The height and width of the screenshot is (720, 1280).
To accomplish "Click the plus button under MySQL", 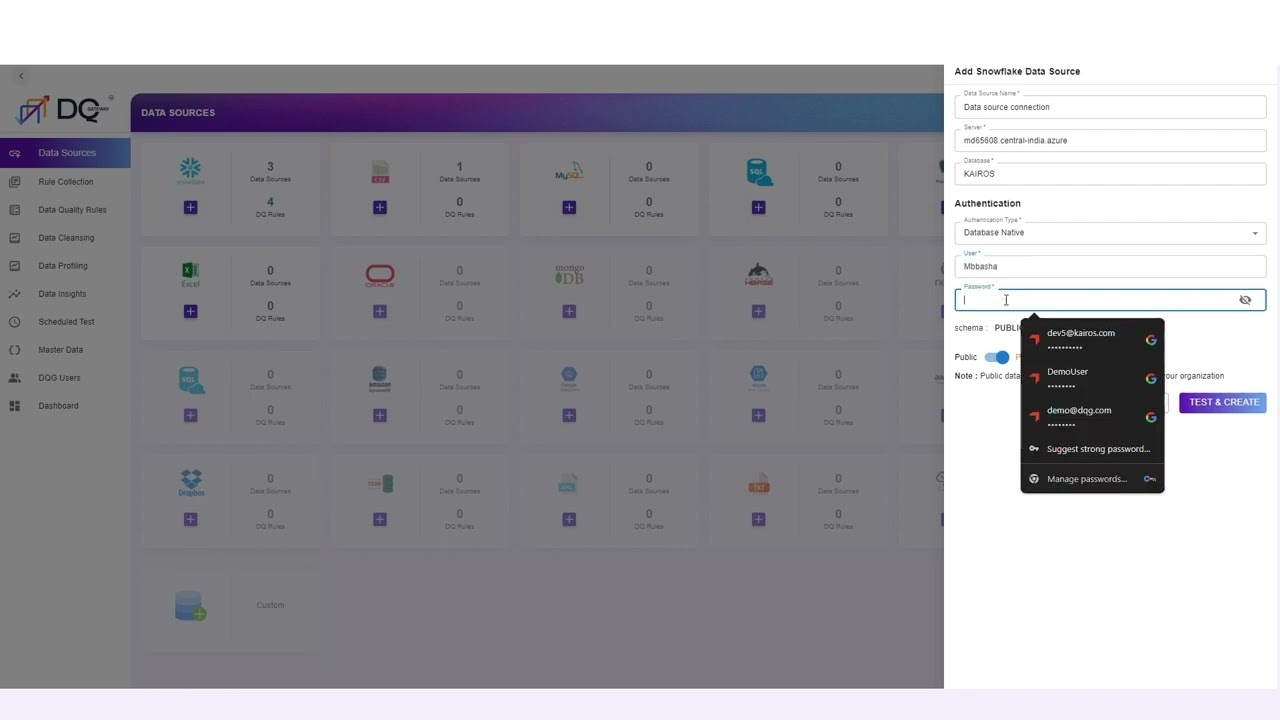I will [569, 207].
